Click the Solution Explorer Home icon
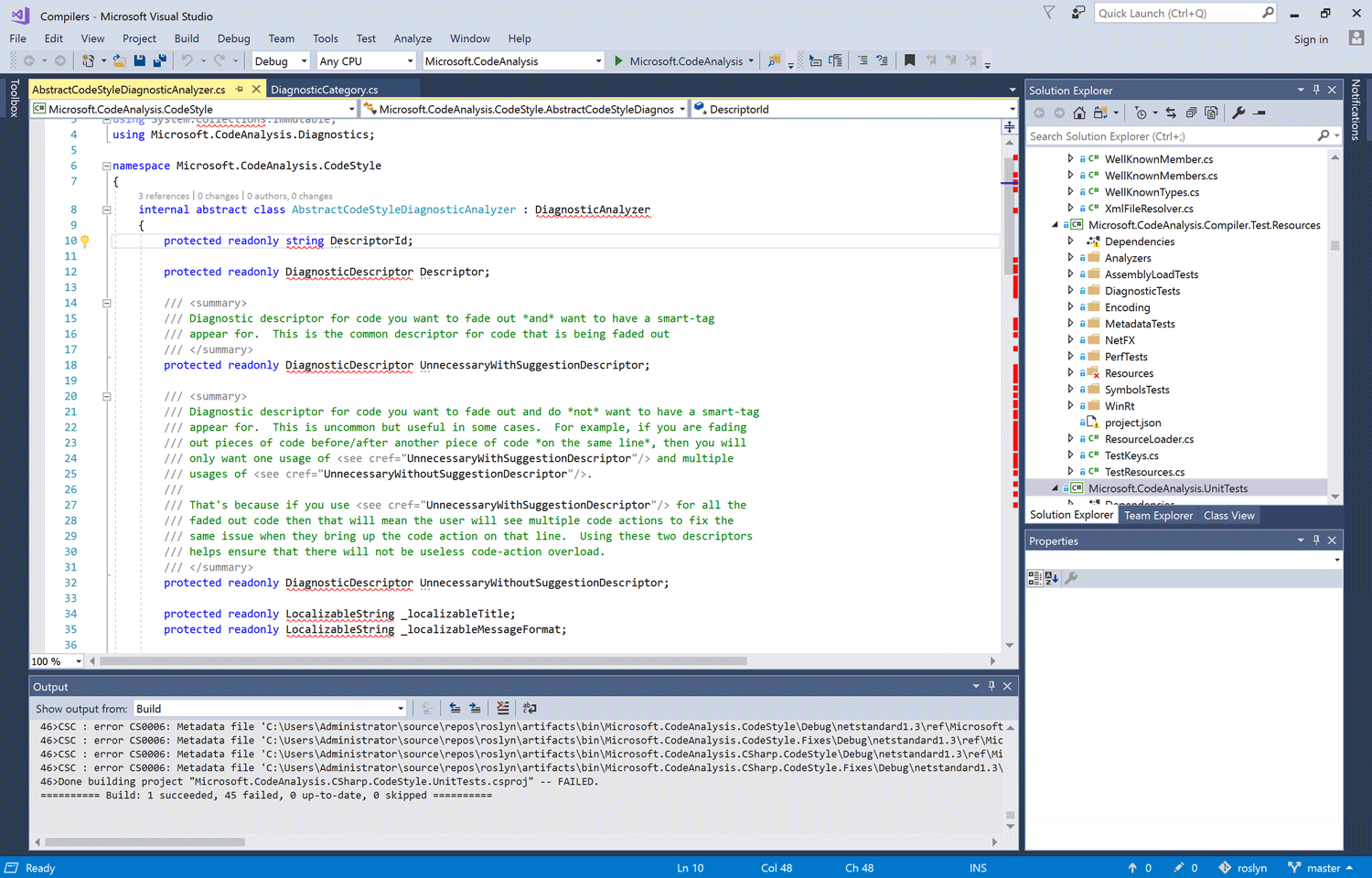The width and height of the screenshot is (1372, 878). 1079,113
